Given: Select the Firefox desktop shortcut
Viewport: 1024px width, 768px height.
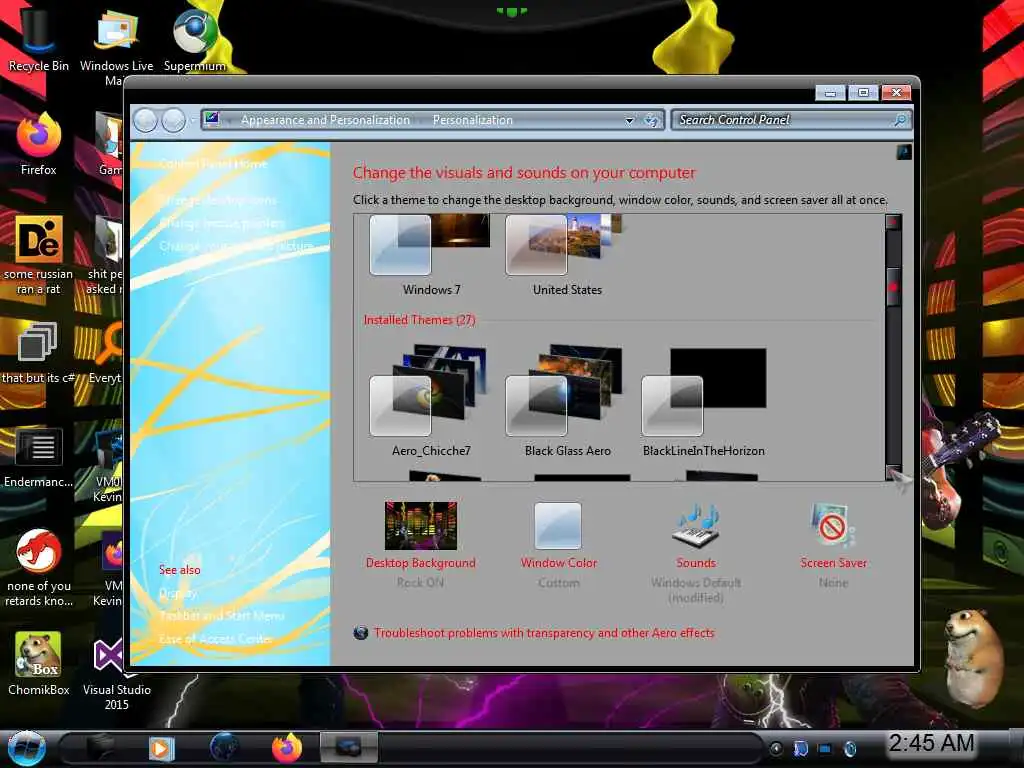Looking at the screenshot, I should 38,145.
